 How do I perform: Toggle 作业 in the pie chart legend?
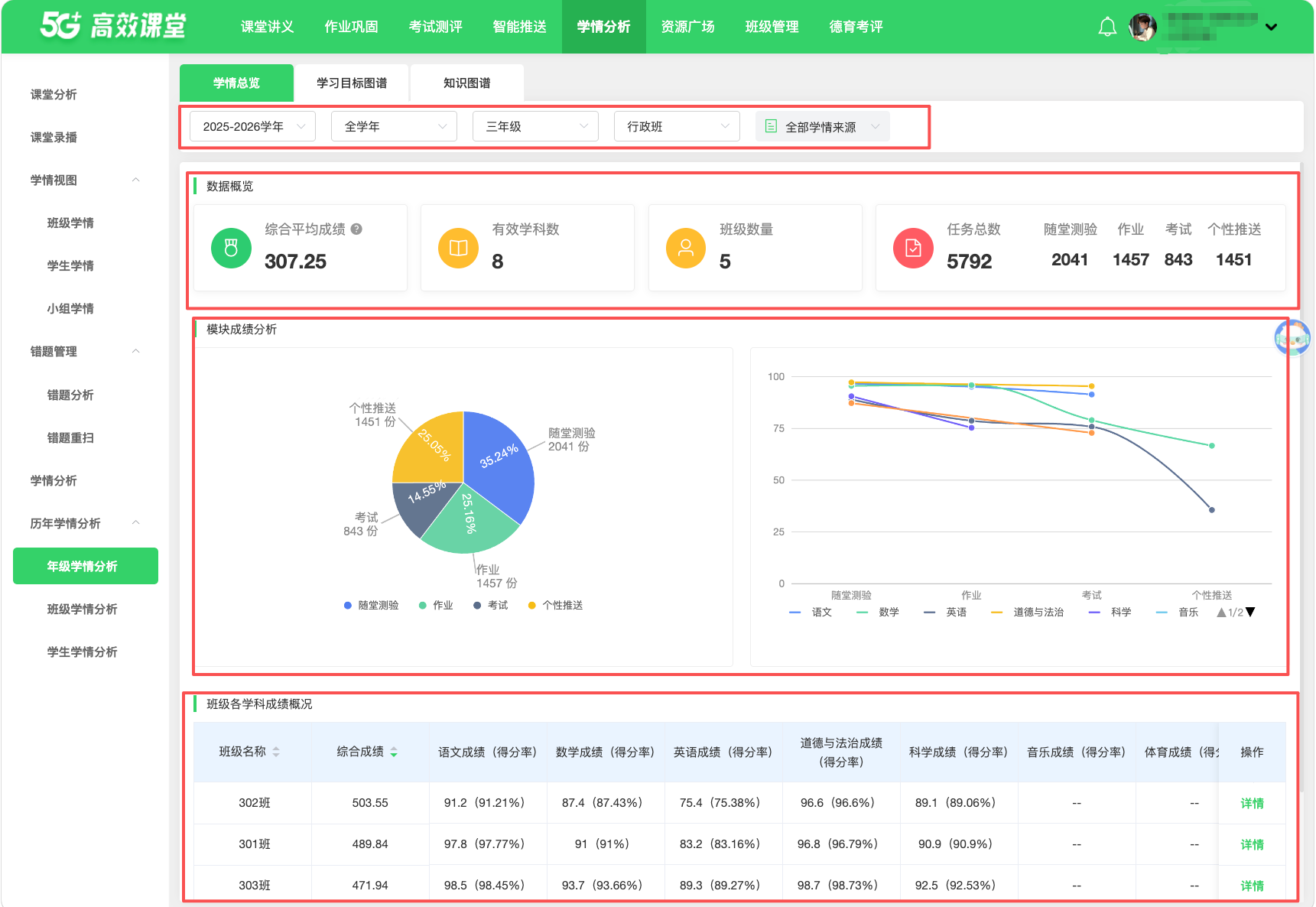(436, 605)
